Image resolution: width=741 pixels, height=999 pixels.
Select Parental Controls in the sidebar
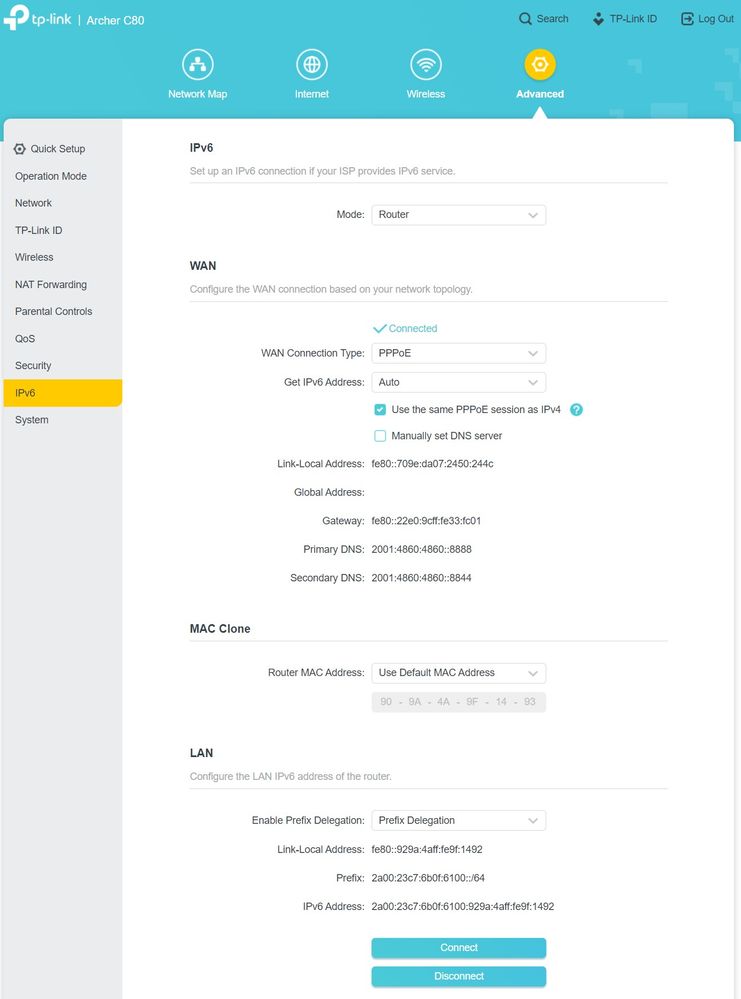tap(54, 311)
